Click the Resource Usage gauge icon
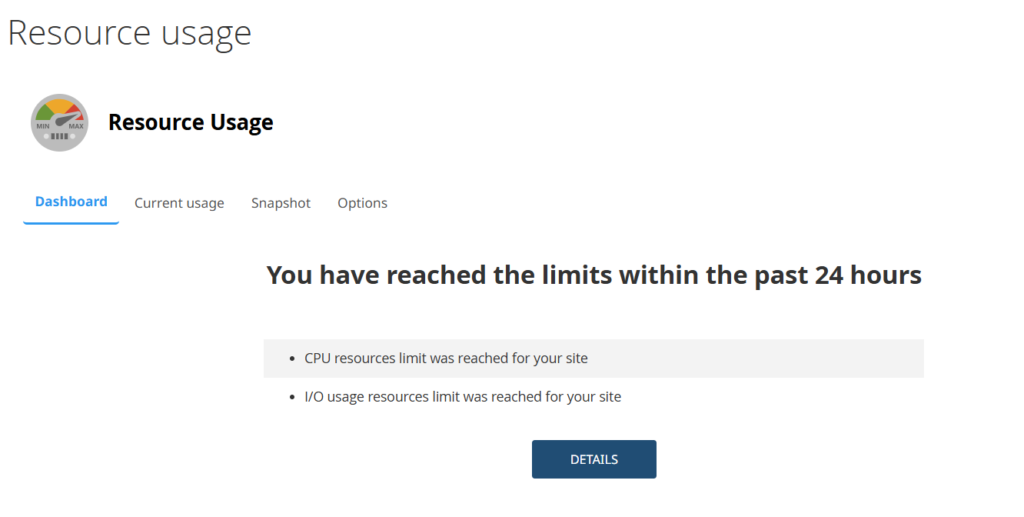This screenshot has width=1024, height=517. coord(60,122)
